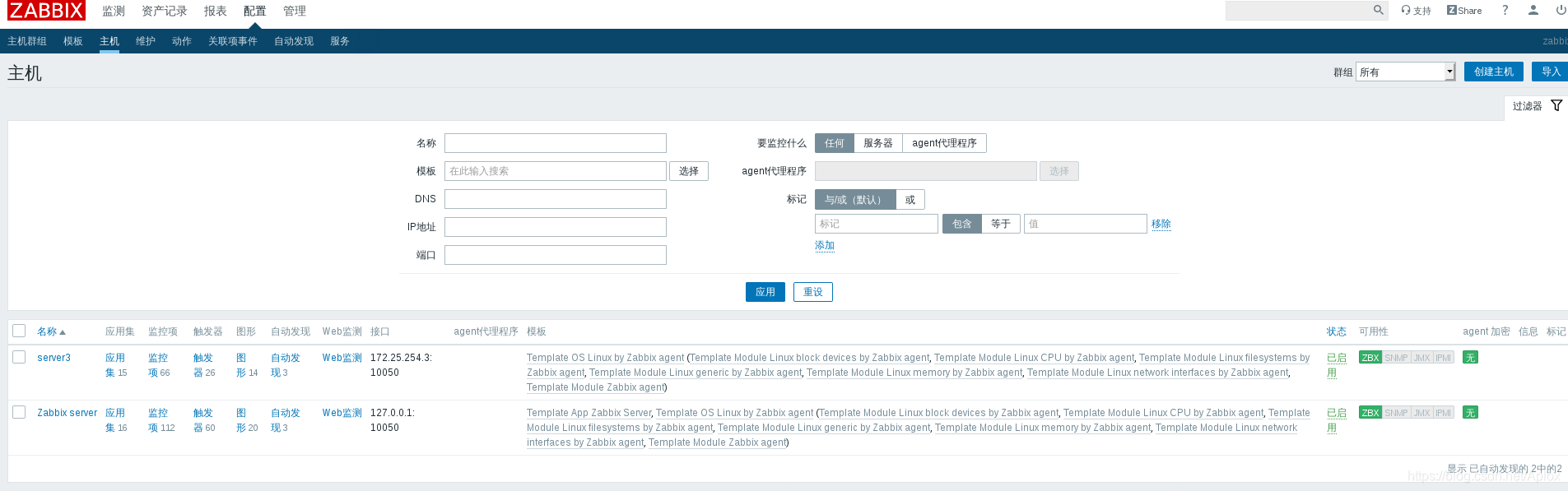Open the 群组 dropdown
The image size is (1568, 491).
click(1406, 72)
